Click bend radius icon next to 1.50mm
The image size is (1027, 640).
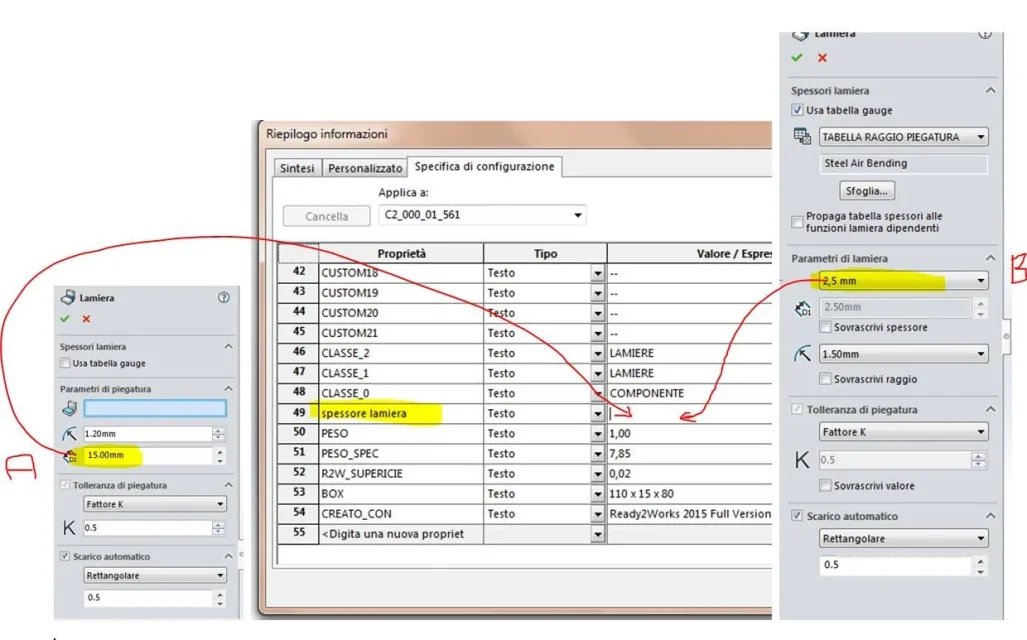pyautogui.click(x=802, y=354)
